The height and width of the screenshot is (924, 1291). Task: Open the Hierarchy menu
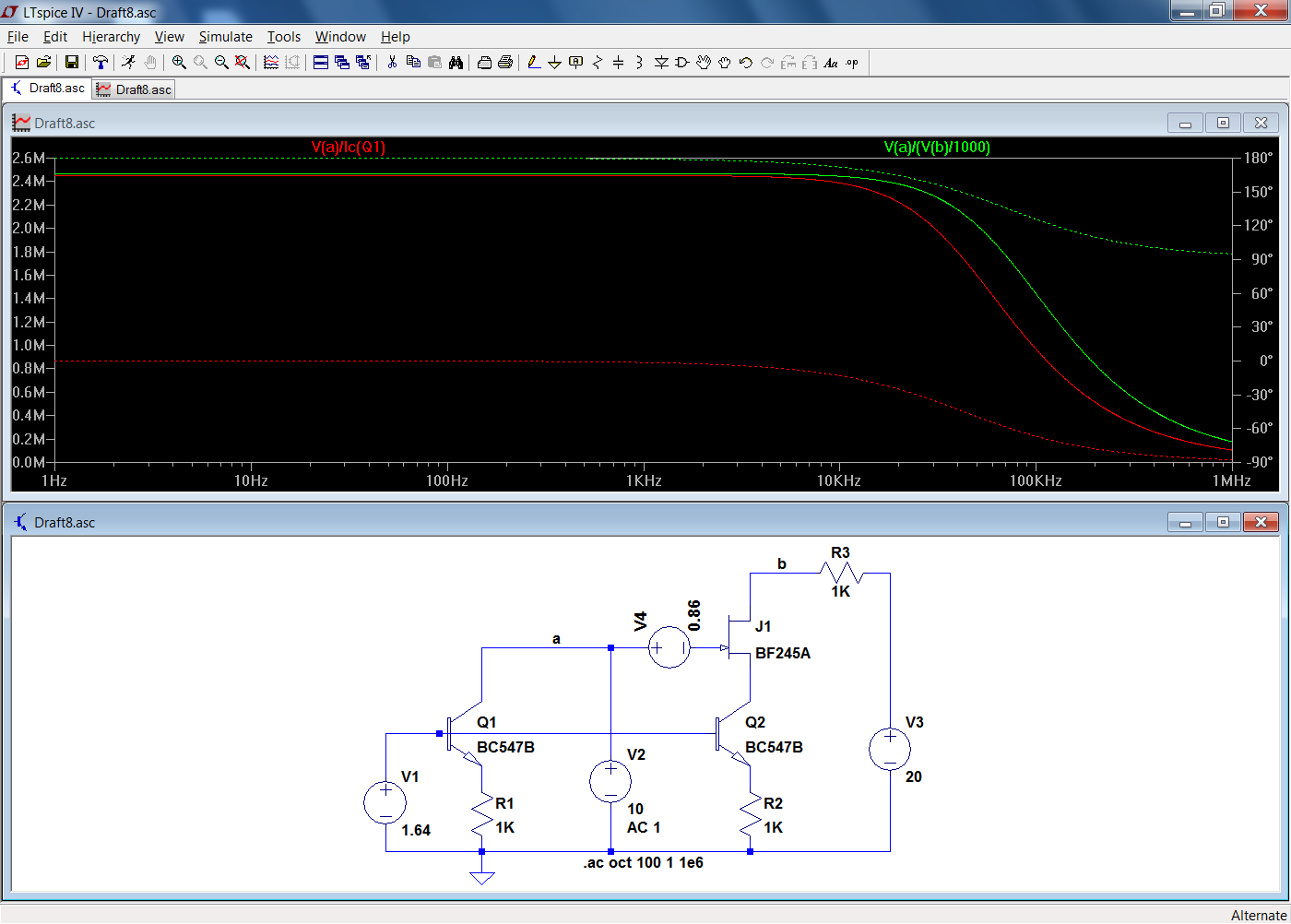click(111, 37)
